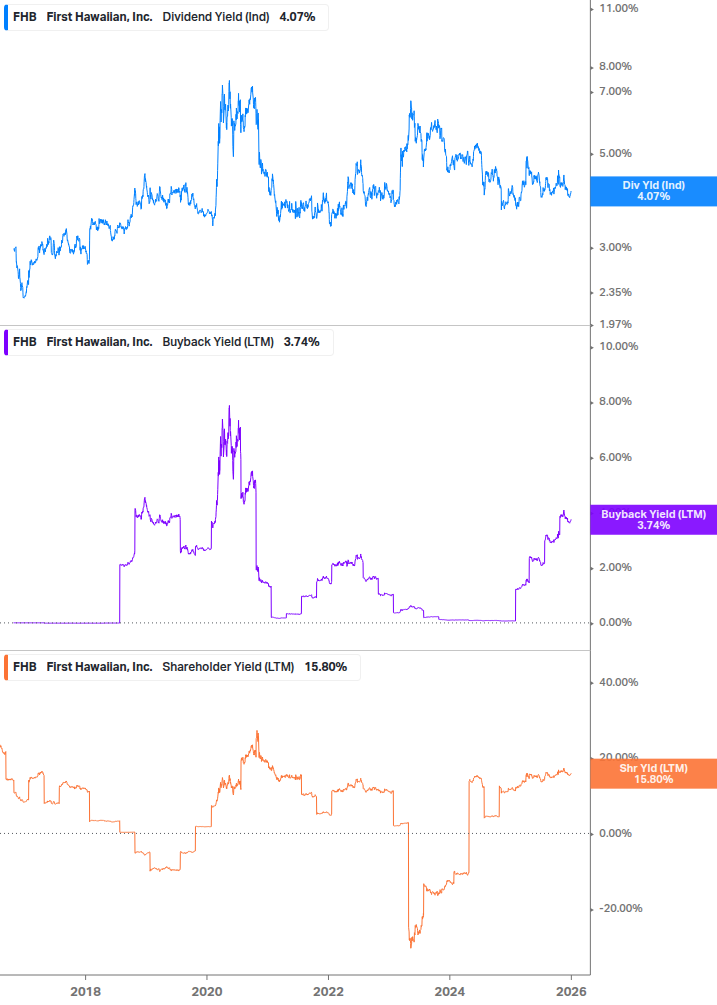Select the purple Buyback Yield (LTM) 3.74% tag
The height and width of the screenshot is (1005, 717).
(x=654, y=520)
